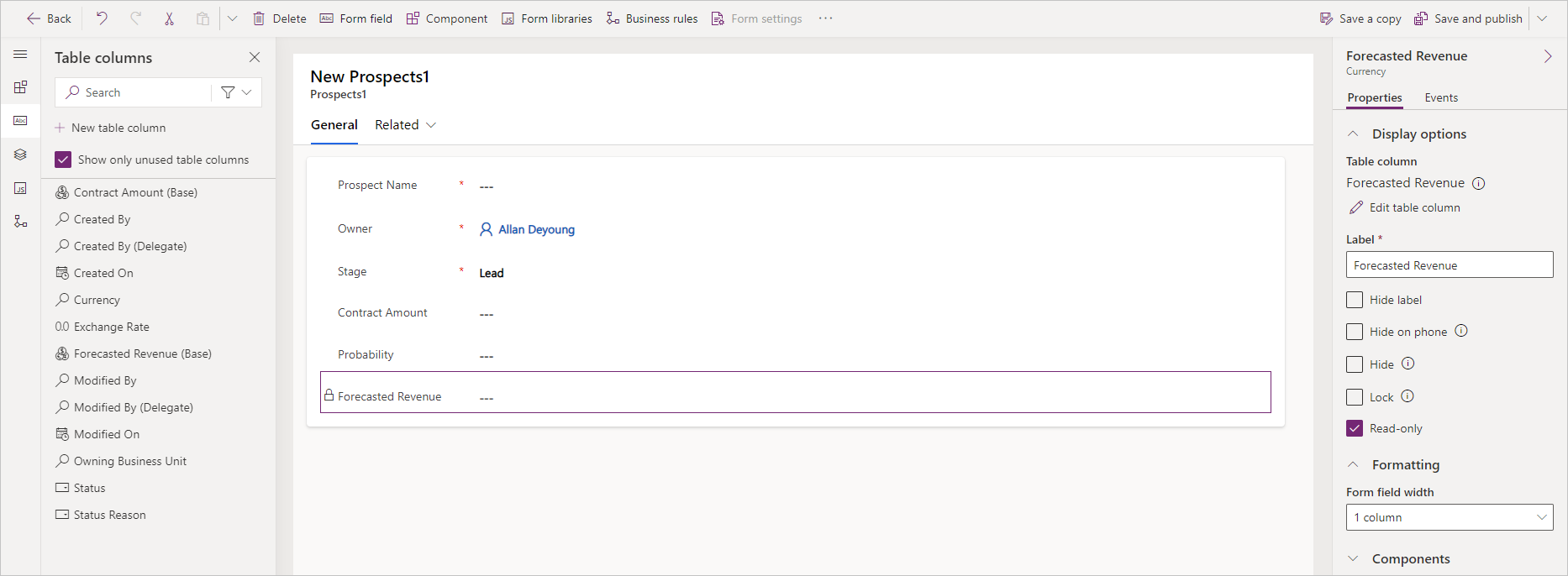
Task: Select the Table columns icon in the left rail
Action: tap(21, 121)
